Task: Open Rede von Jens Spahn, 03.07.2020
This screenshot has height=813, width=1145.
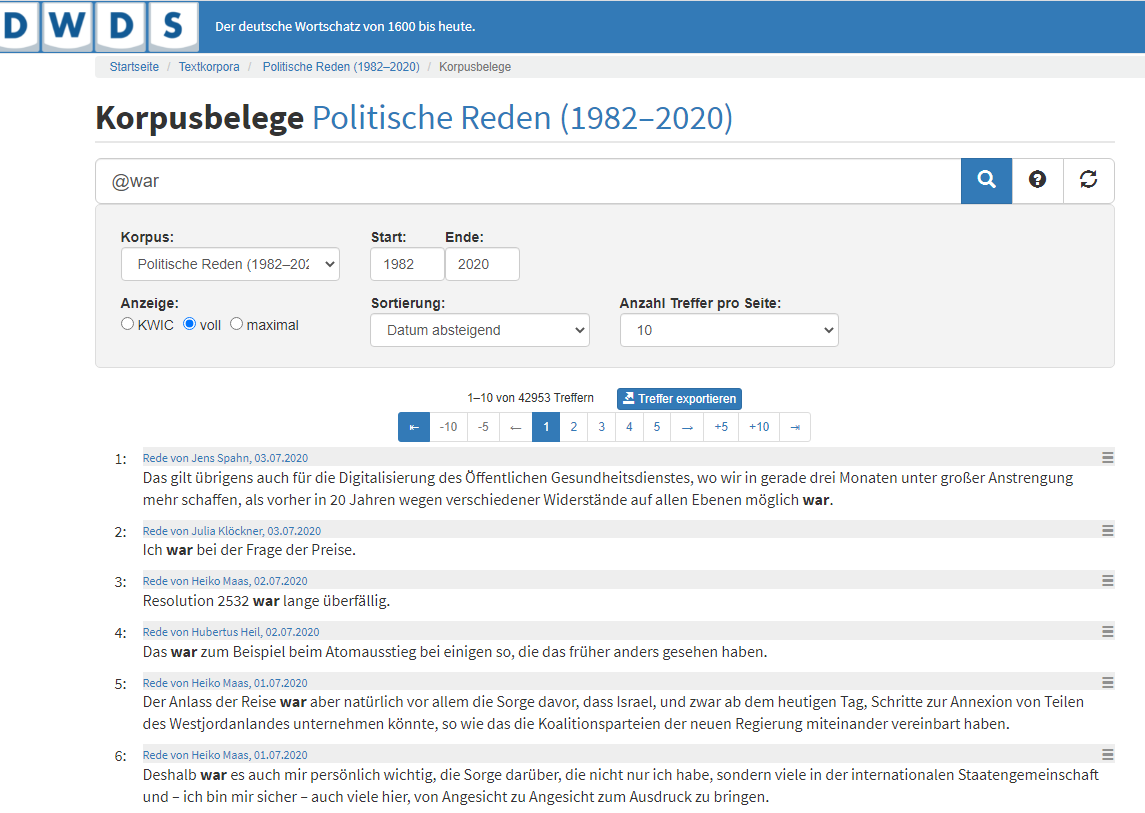Action: tap(225, 458)
